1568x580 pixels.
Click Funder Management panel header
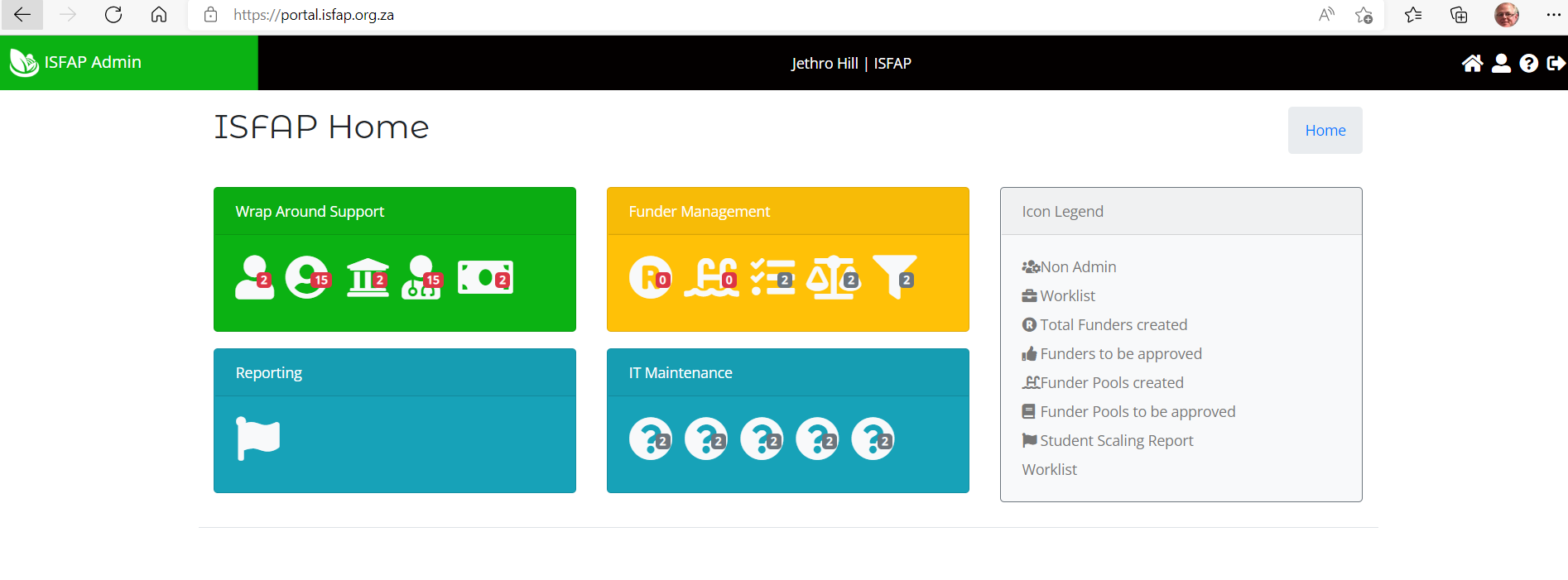coord(788,212)
